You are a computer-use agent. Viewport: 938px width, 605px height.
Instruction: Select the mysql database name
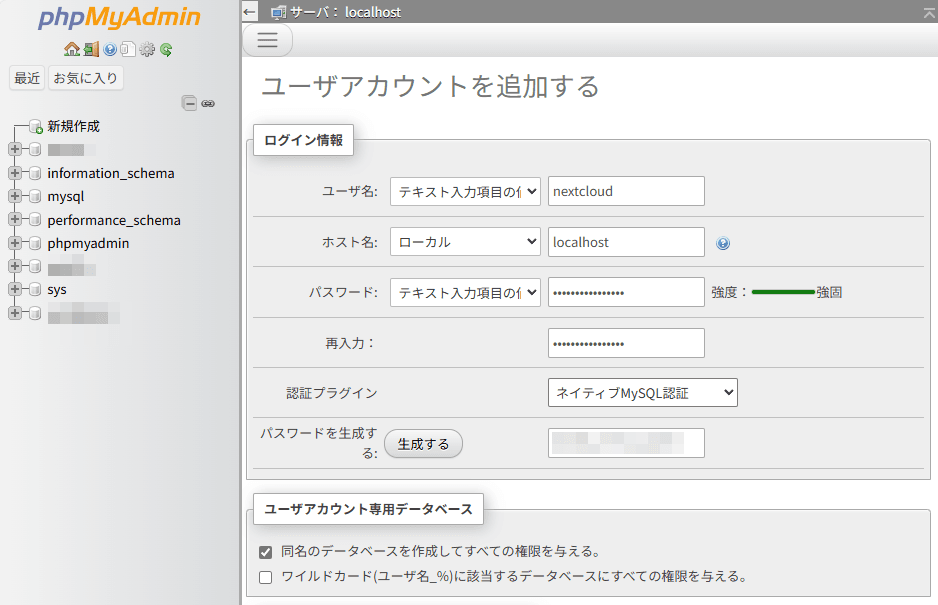pyautogui.click(x=66, y=196)
